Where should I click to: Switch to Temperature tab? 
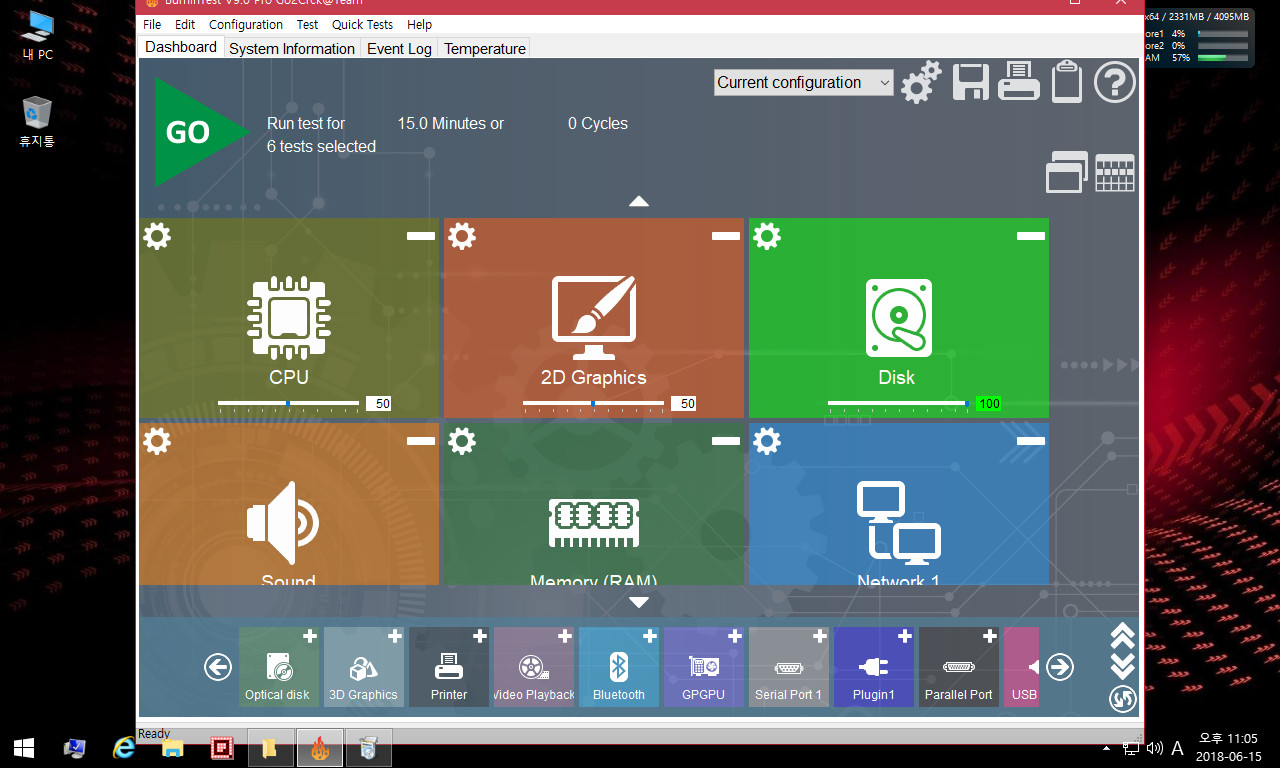coord(485,48)
